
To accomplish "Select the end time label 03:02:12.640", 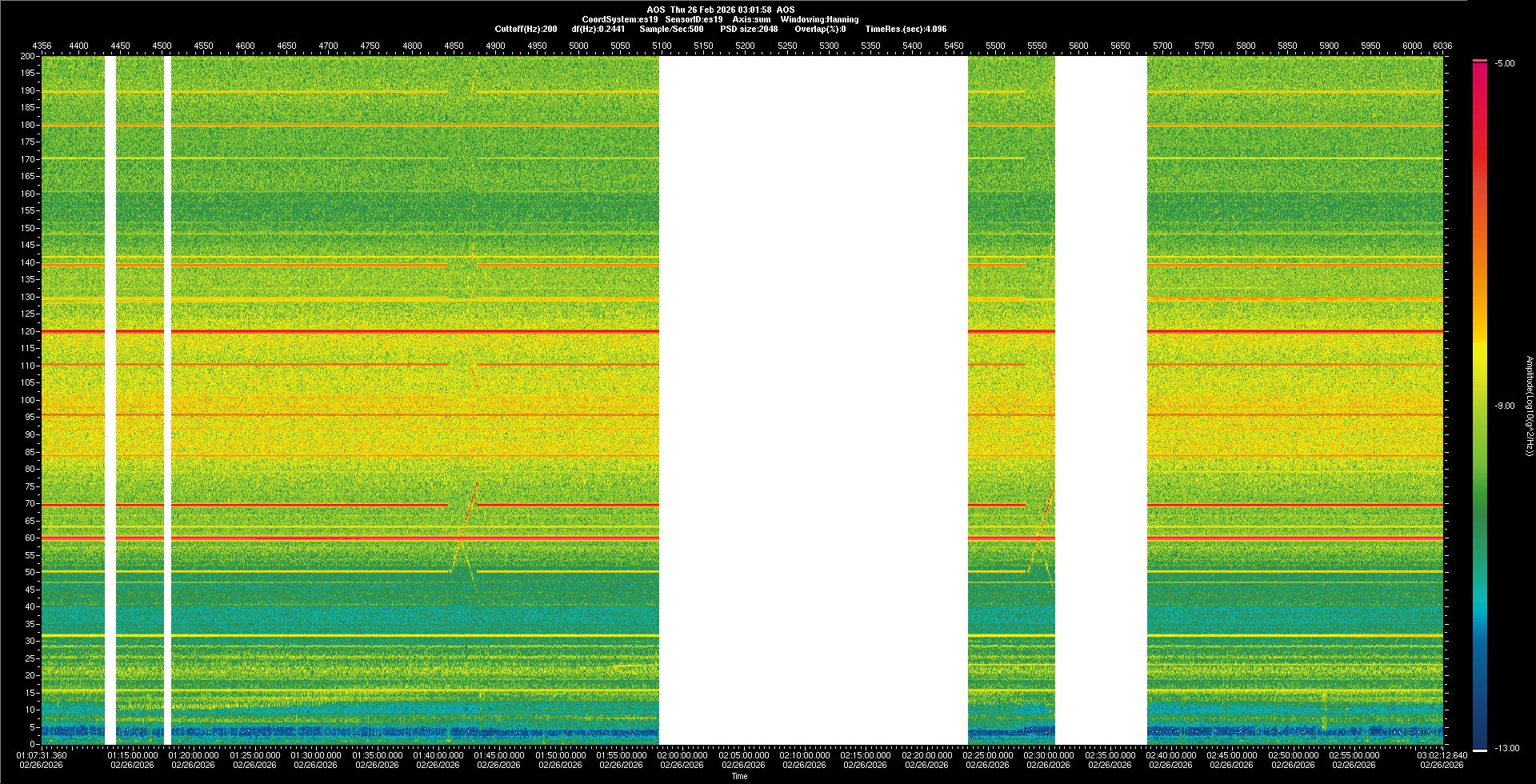I will 1442,755.
